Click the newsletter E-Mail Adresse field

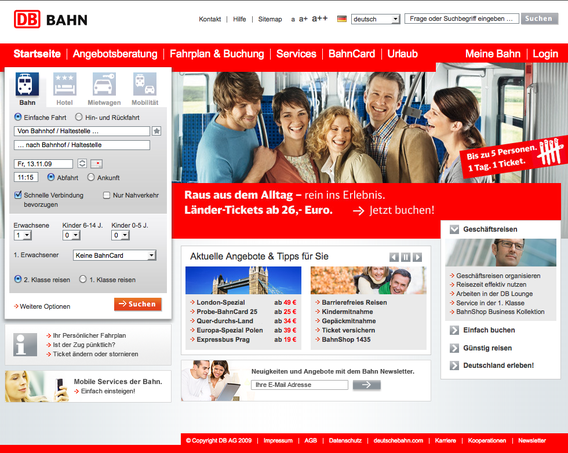pyautogui.click(x=300, y=385)
